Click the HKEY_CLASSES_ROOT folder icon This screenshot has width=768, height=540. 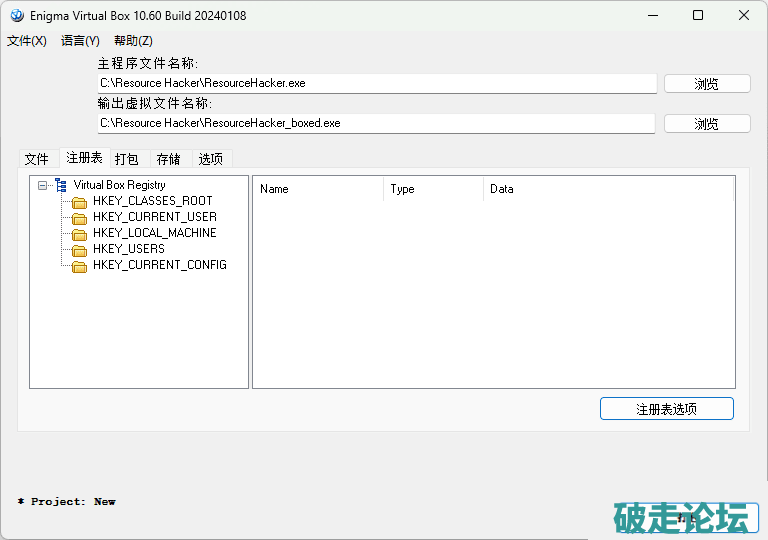pyautogui.click(x=80, y=202)
